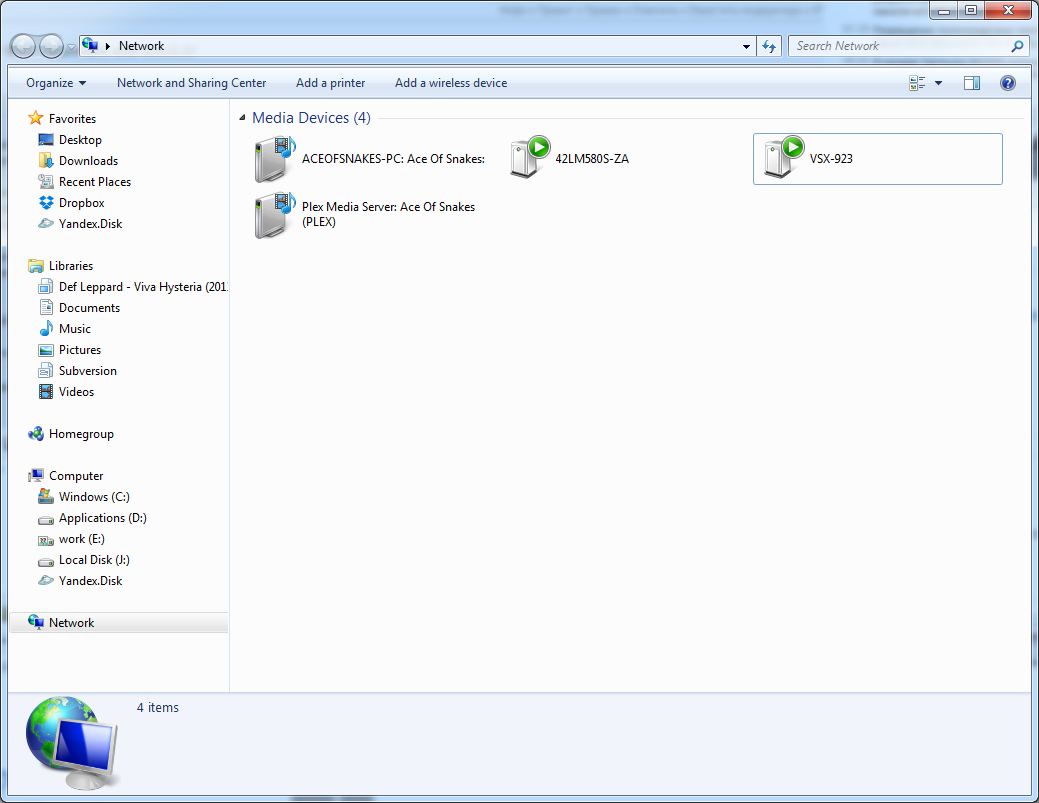Click Add a wireless device
This screenshot has height=803, width=1039.
451,83
